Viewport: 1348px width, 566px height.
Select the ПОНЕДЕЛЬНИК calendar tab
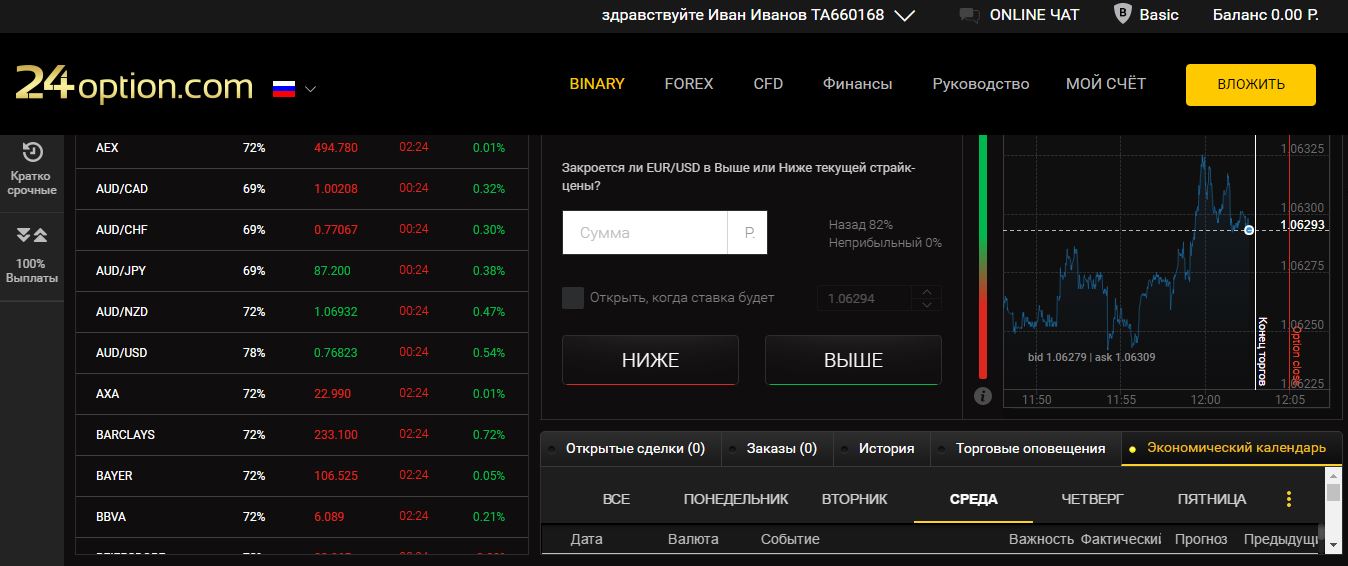[x=736, y=499]
